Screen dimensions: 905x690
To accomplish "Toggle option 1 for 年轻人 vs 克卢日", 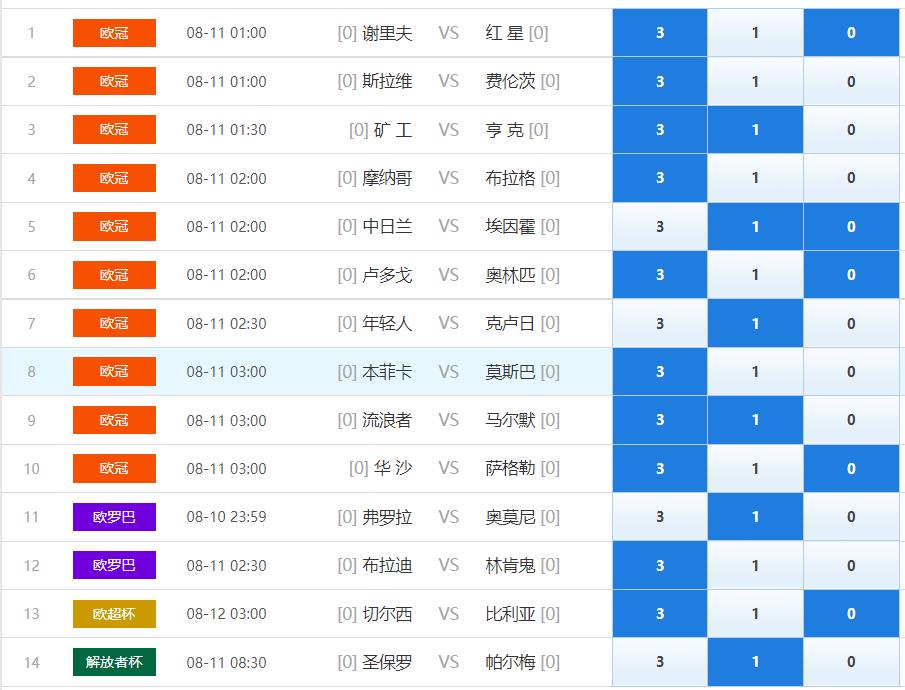I will [x=755, y=323].
